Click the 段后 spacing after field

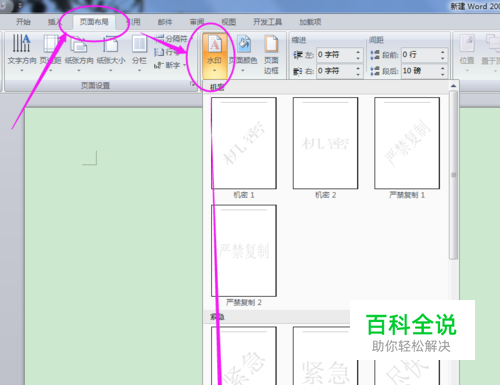420,71
